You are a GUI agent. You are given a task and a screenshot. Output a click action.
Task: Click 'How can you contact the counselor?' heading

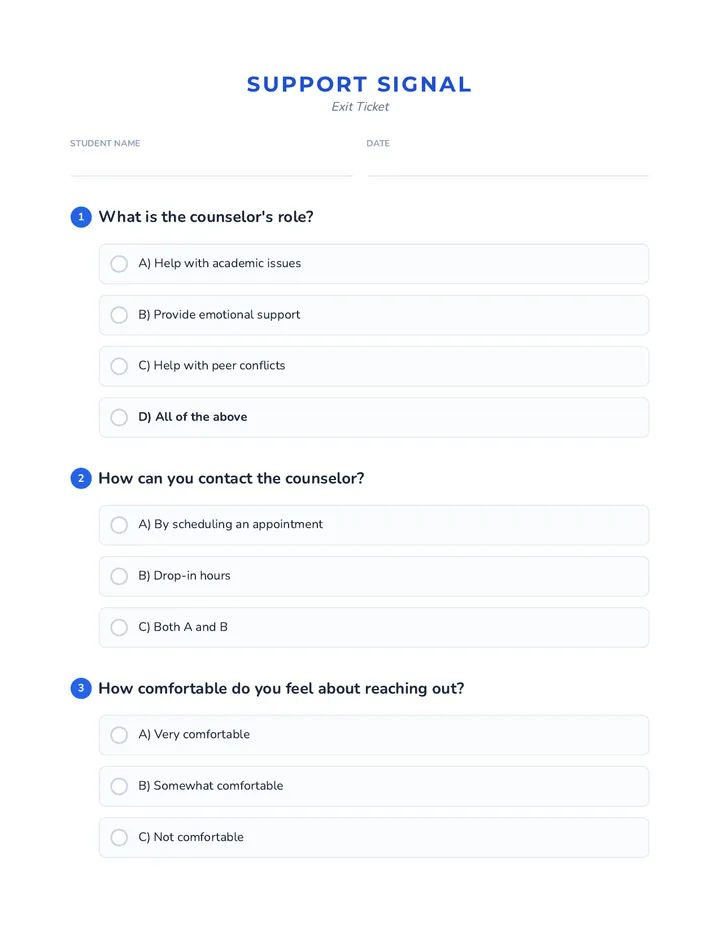click(231, 478)
